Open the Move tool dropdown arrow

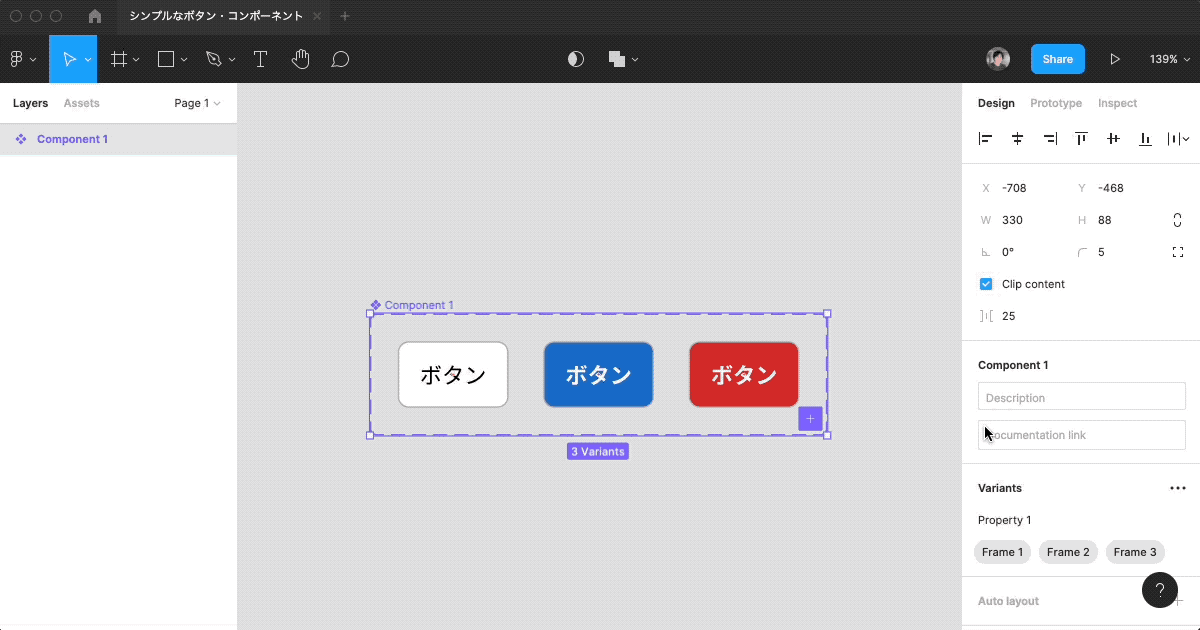(x=88, y=60)
